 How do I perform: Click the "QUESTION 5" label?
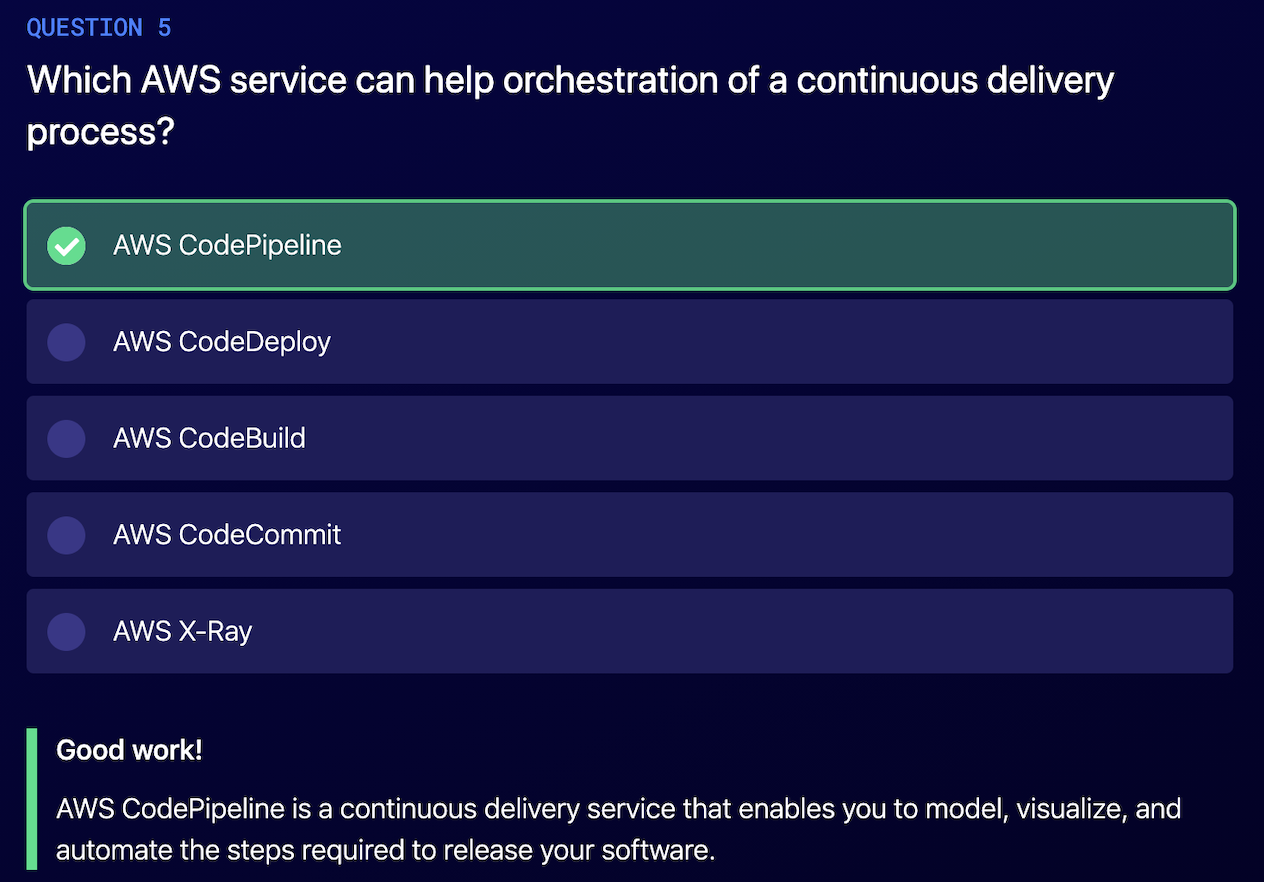coord(99,28)
